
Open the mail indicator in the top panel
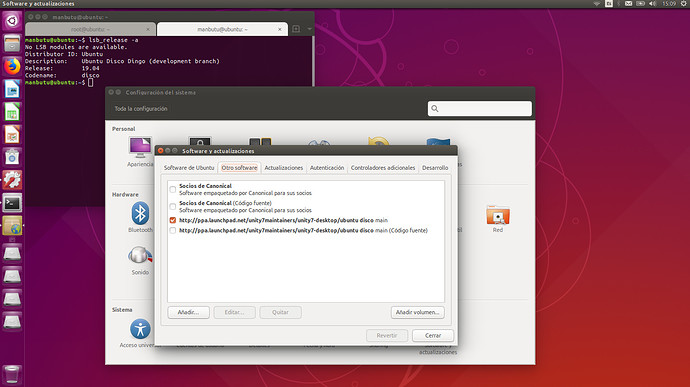(628, 4)
